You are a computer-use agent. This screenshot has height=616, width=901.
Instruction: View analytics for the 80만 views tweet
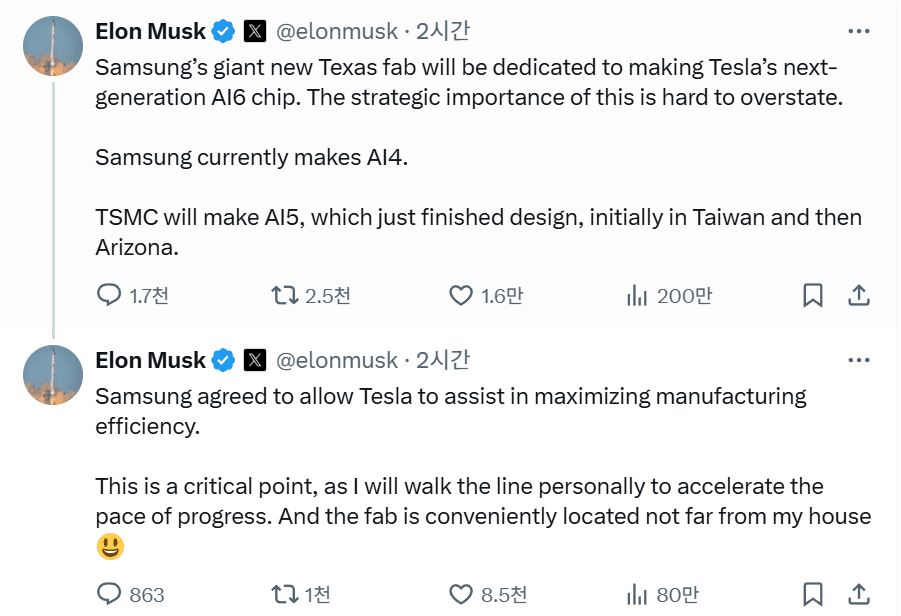pyautogui.click(x=636, y=594)
